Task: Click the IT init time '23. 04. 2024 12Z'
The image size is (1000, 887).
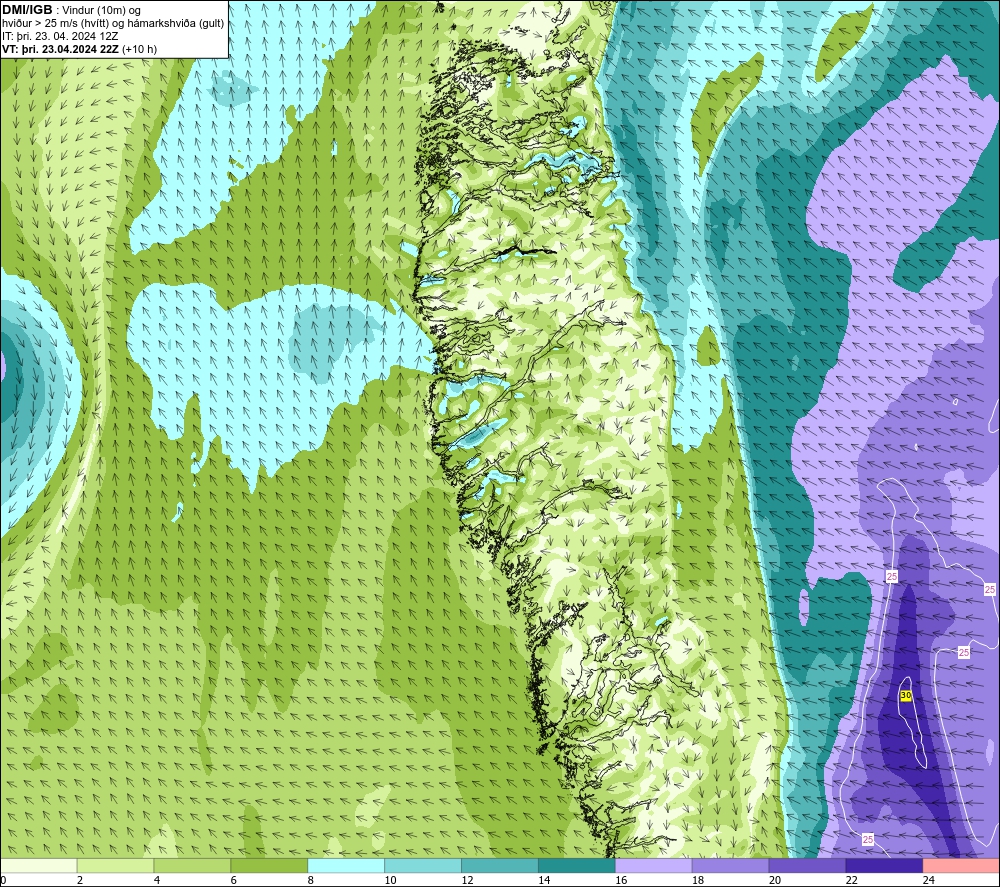Action: [77, 36]
